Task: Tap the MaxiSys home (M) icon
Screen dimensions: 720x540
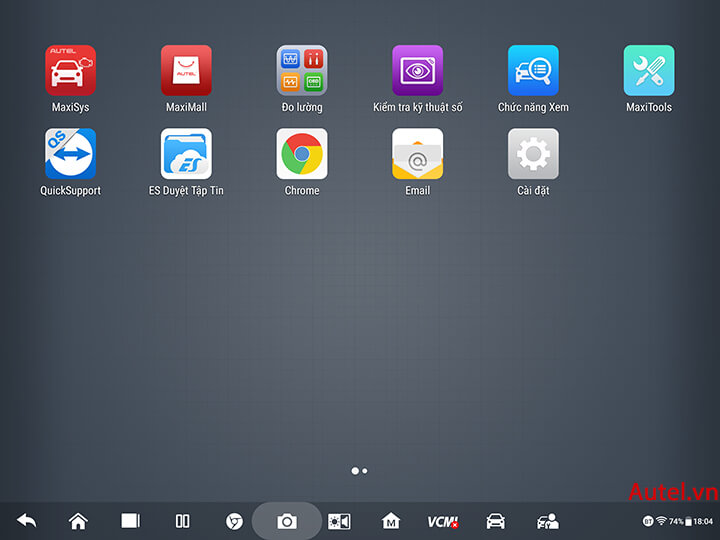Action: pyautogui.click(x=391, y=521)
